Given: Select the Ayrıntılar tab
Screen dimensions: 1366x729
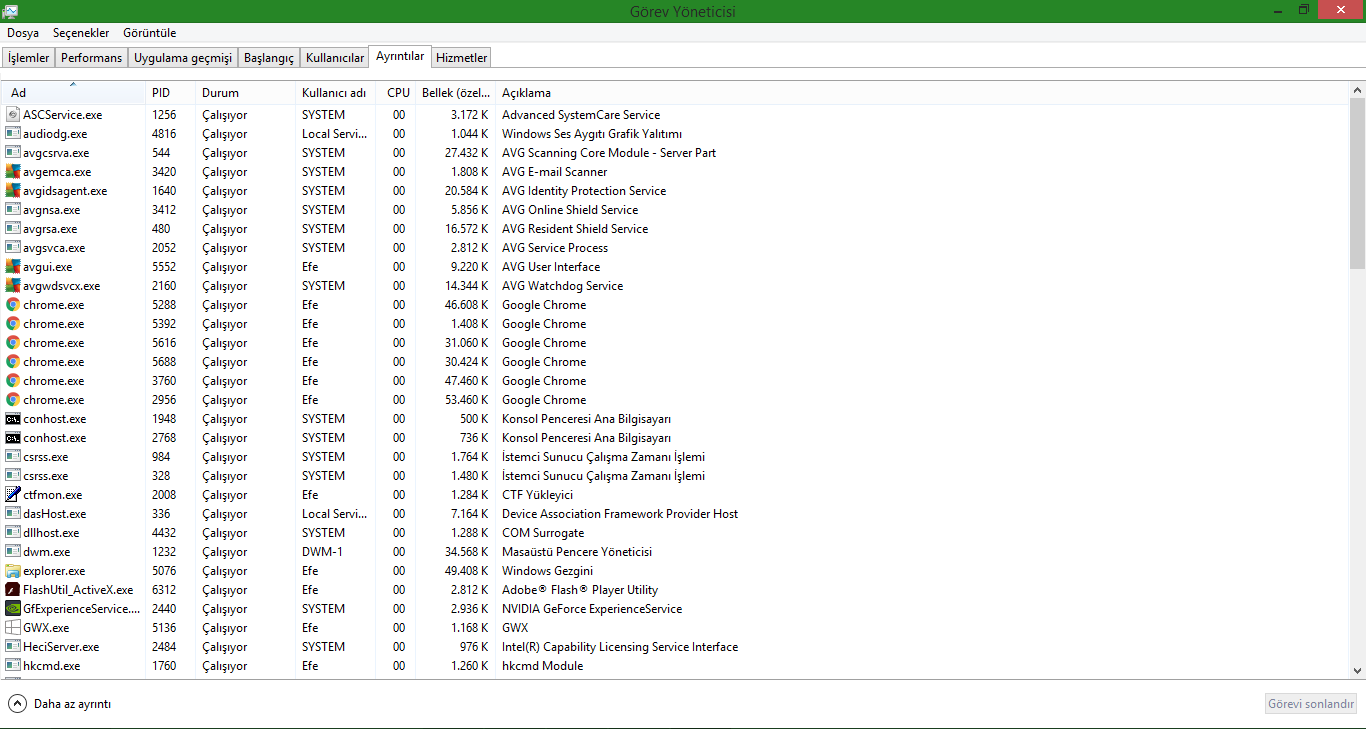Looking at the screenshot, I should (x=400, y=56).
